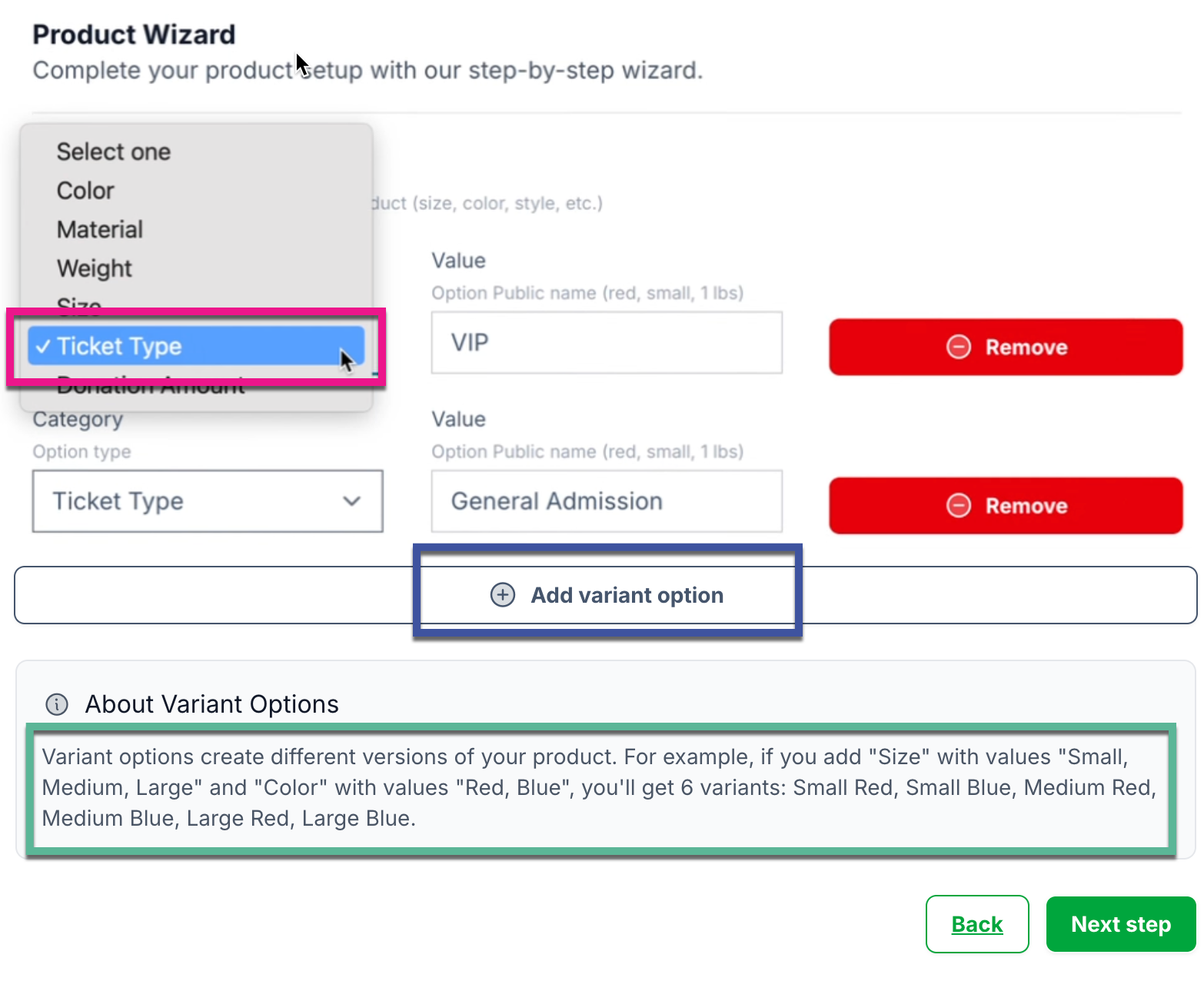Follow the Back link
The height and width of the screenshot is (981, 1204).
point(977,924)
